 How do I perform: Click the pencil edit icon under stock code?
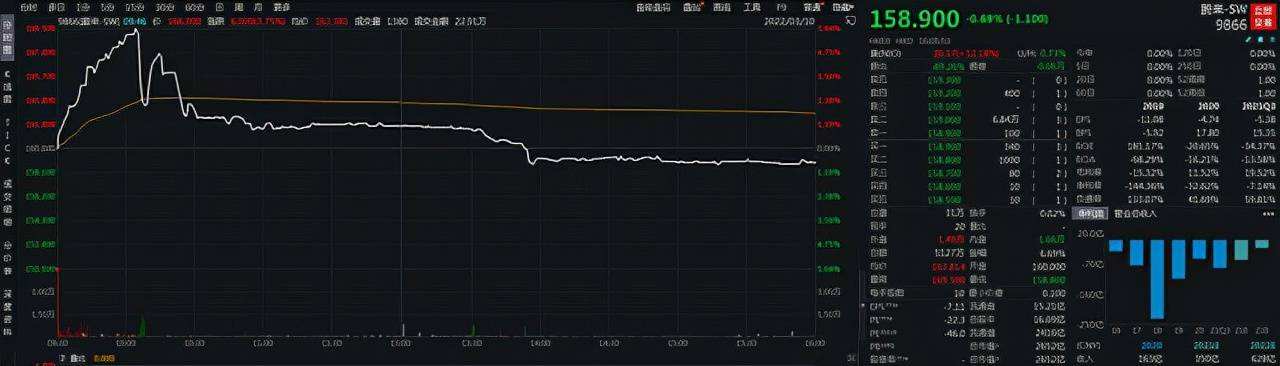tap(1248, 39)
